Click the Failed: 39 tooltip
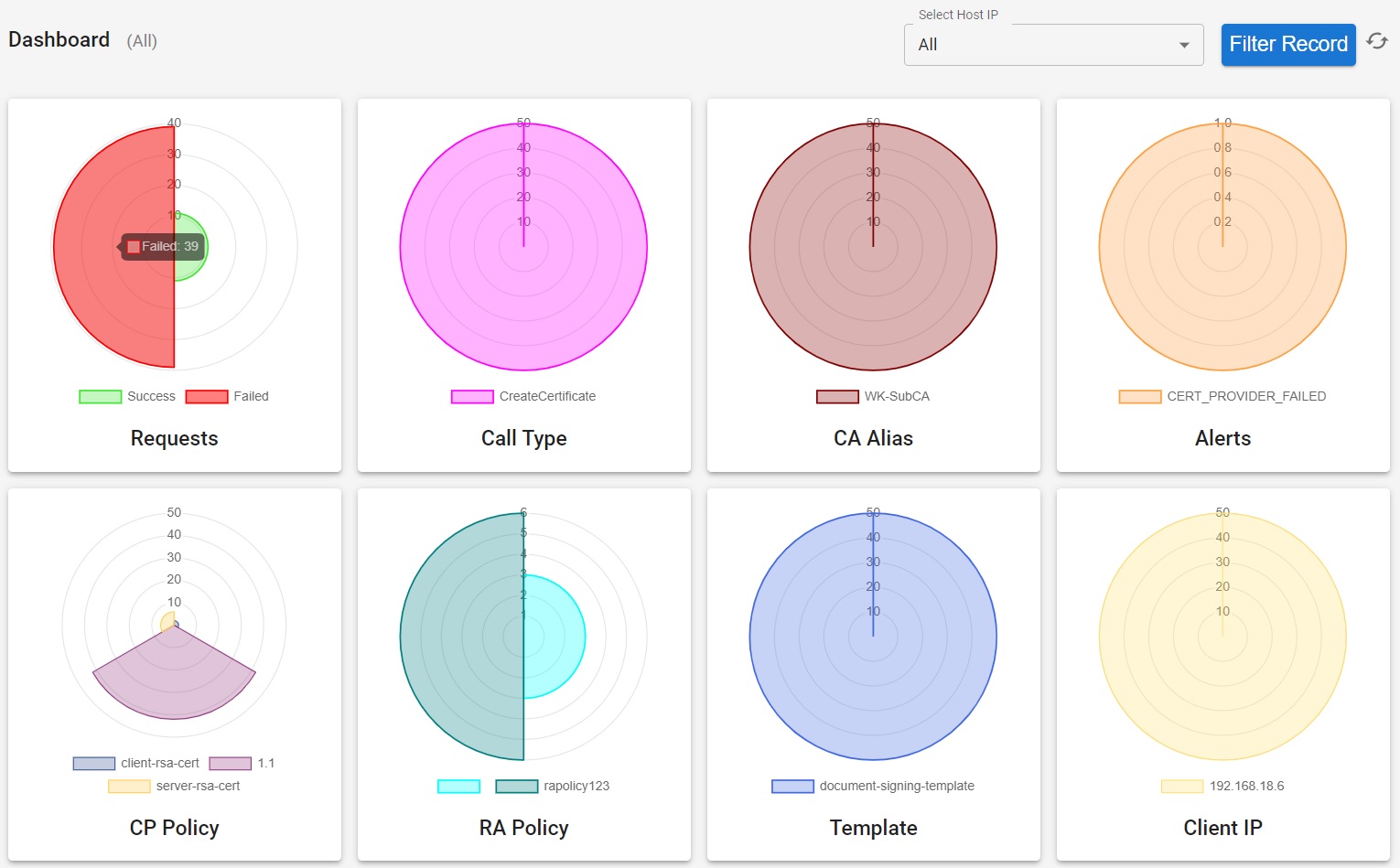 (x=161, y=246)
